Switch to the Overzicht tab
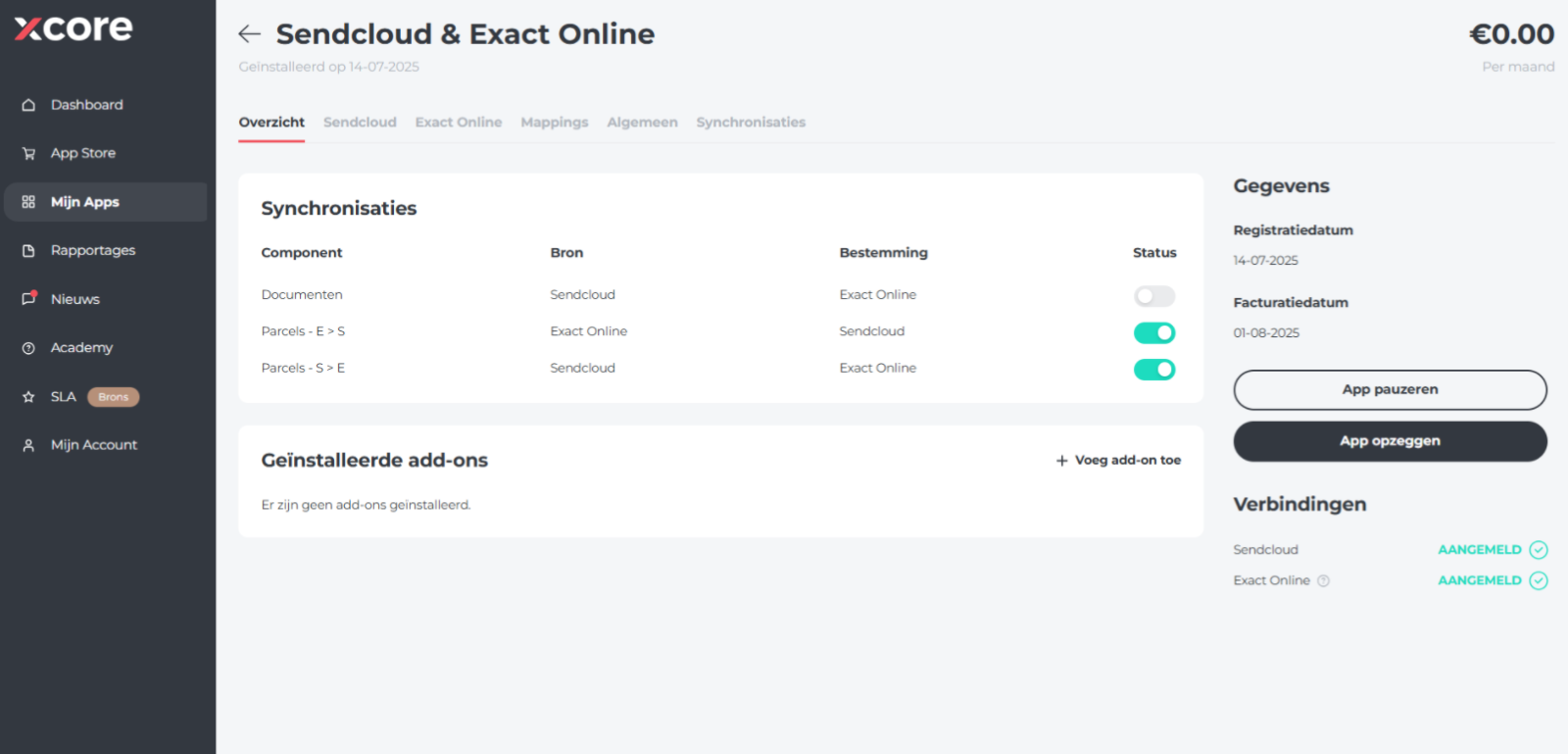The height and width of the screenshot is (754, 1568). [271, 123]
